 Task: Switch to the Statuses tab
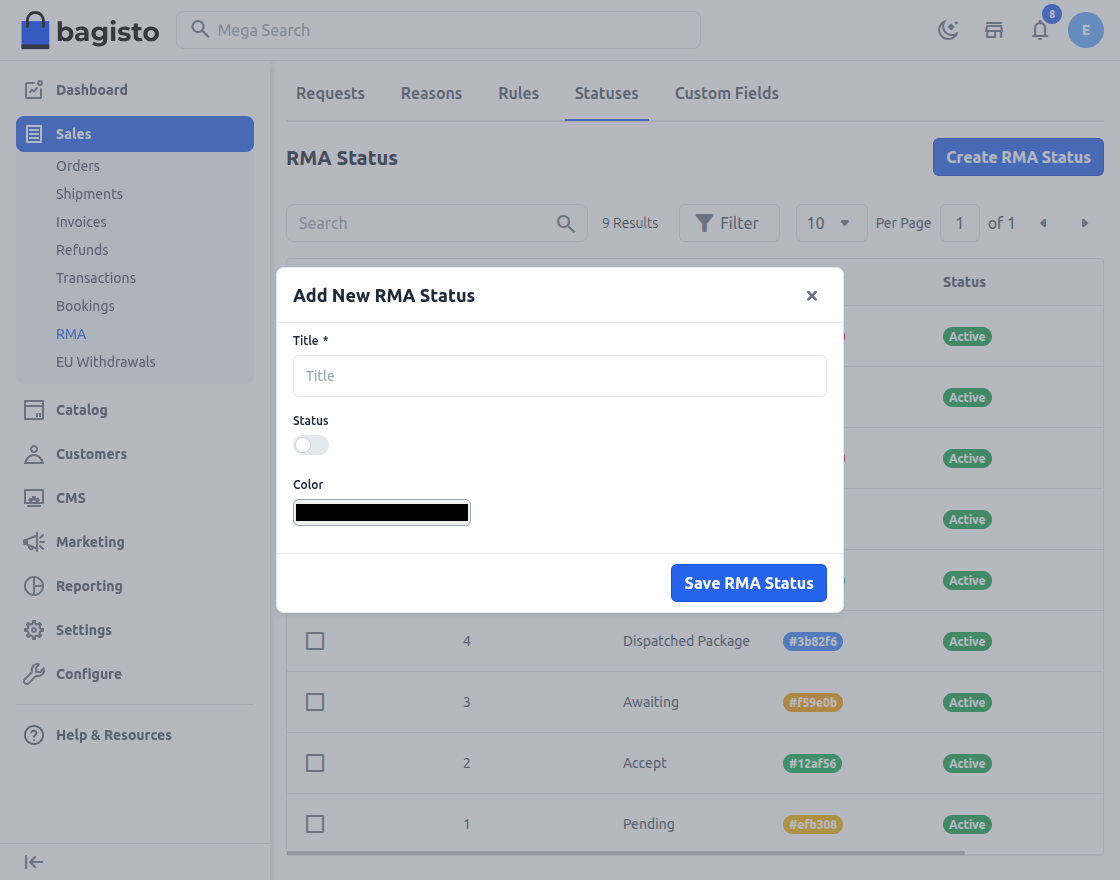coord(606,94)
